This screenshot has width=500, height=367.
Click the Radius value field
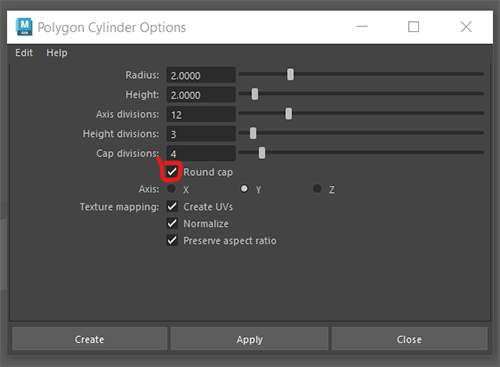point(201,75)
